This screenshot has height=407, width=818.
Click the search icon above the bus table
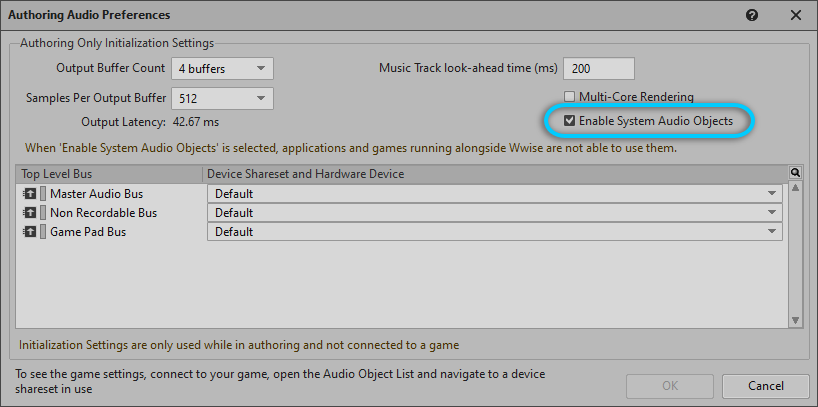click(795, 173)
